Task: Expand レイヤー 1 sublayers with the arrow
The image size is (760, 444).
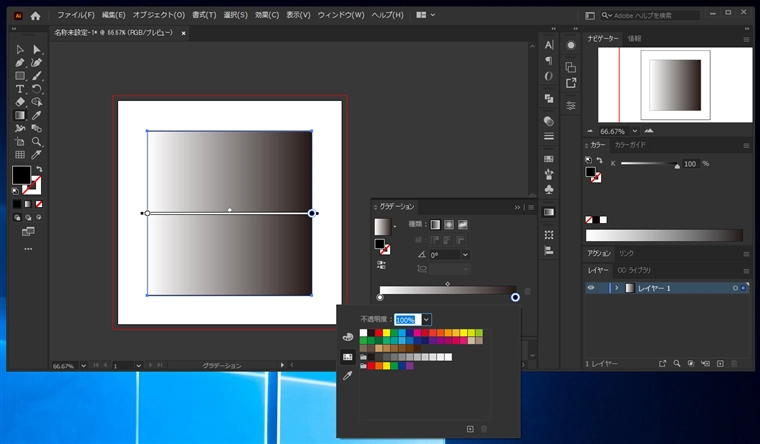Action: point(616,288)
